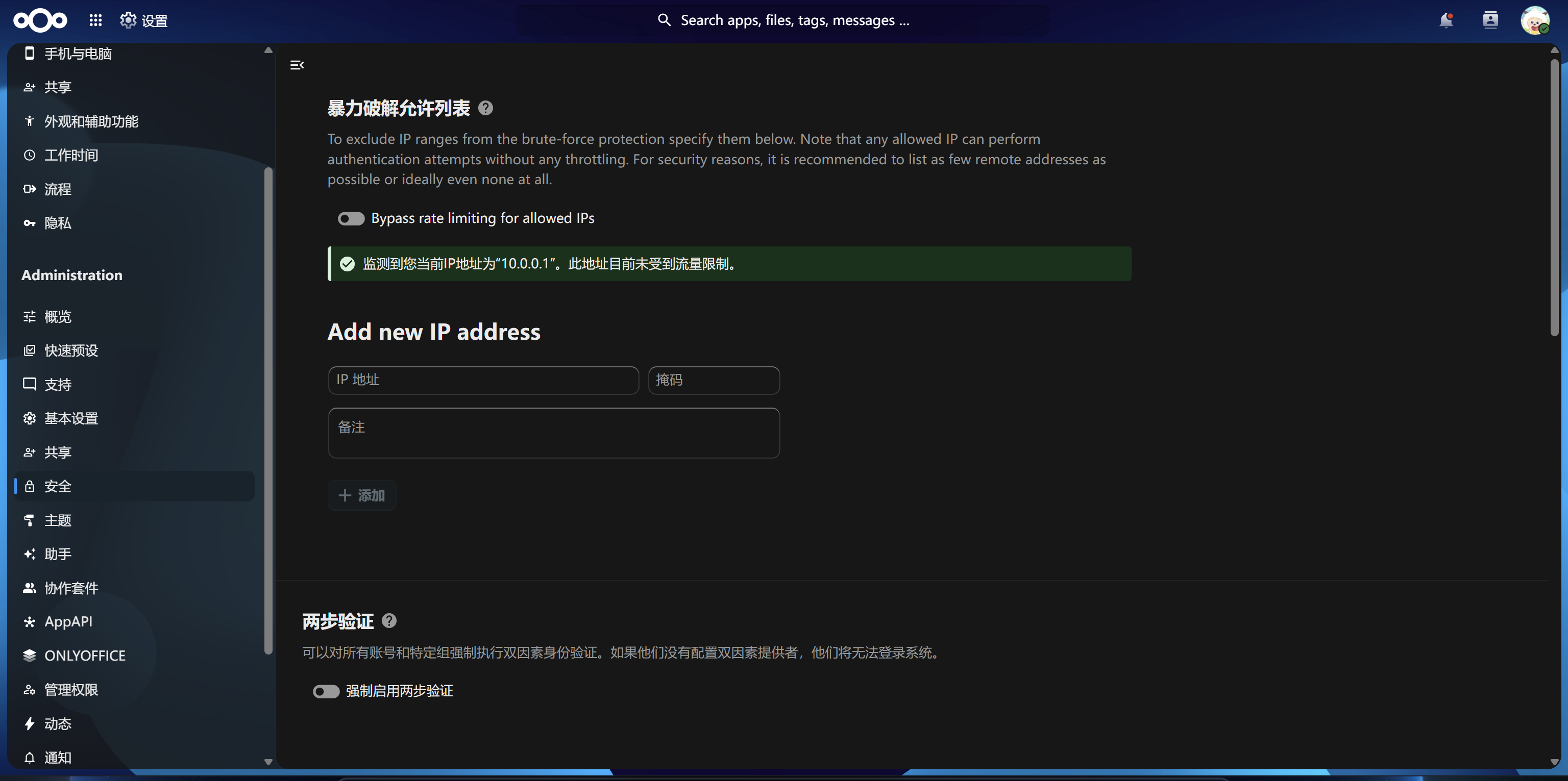Viewport: 1568px width, 781px height.
Task: Open the notifications bell
Action: pos(1446,21)
